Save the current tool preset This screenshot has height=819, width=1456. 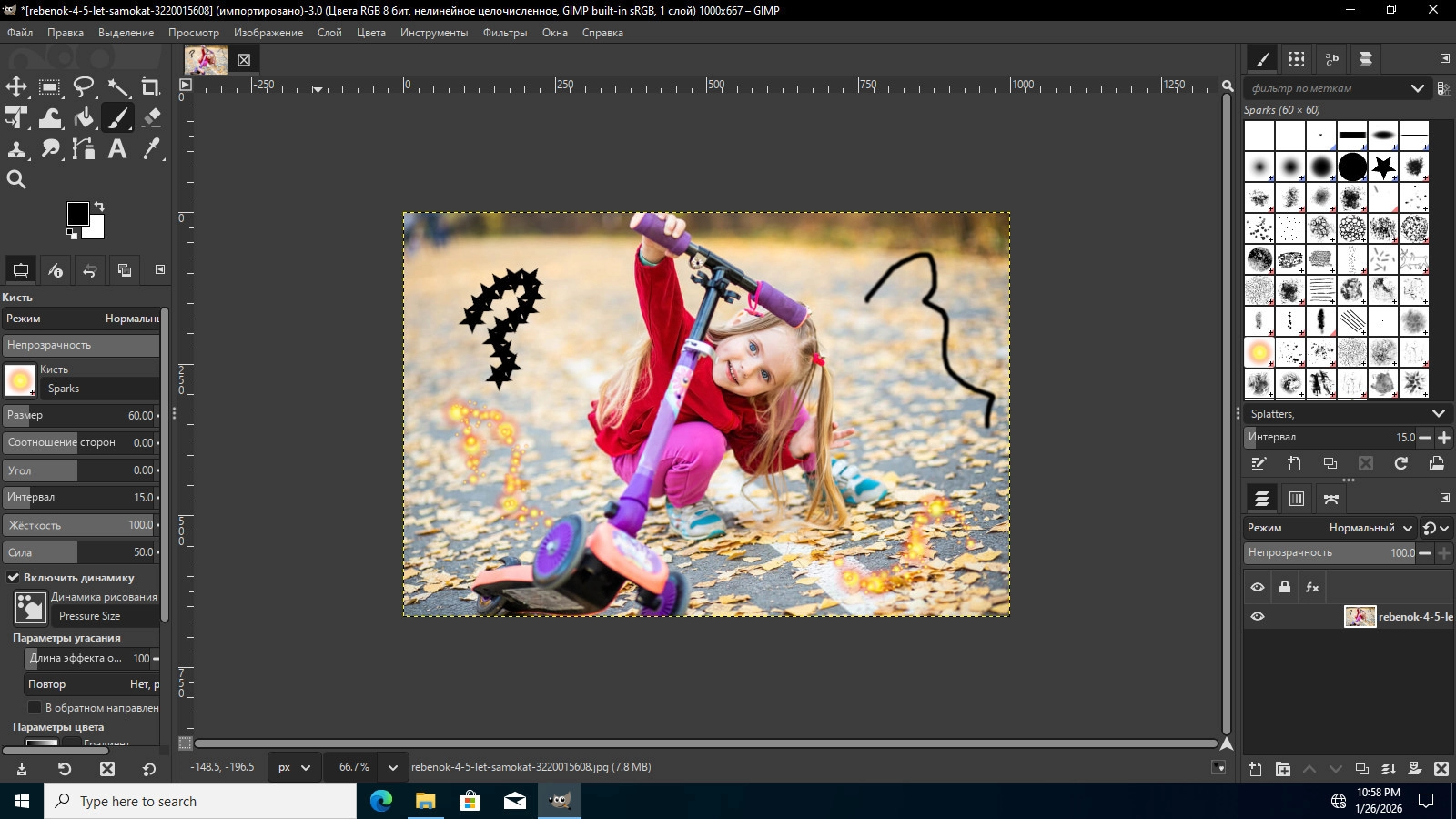22,769
